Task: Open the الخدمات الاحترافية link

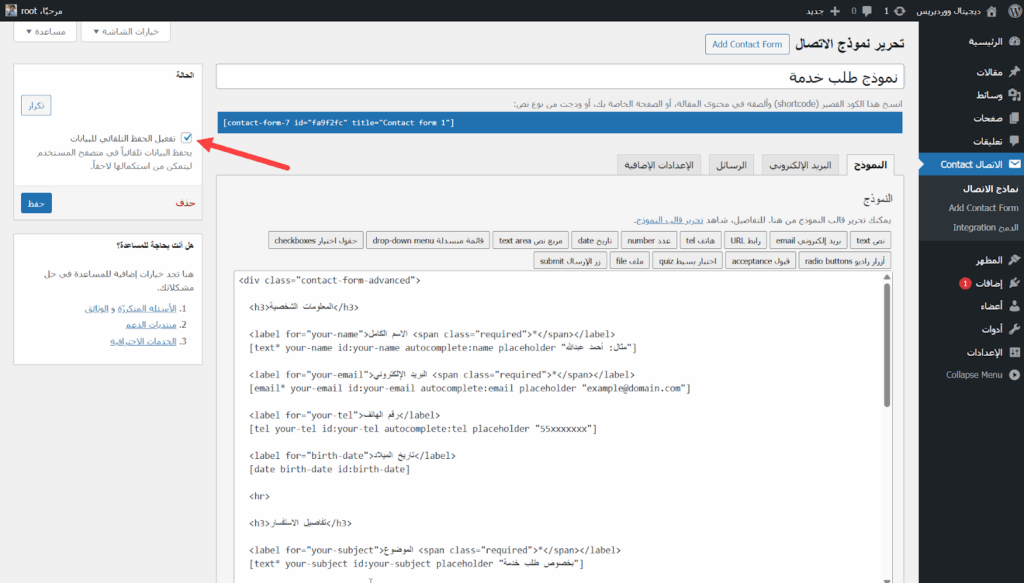Action: (143, 341)
